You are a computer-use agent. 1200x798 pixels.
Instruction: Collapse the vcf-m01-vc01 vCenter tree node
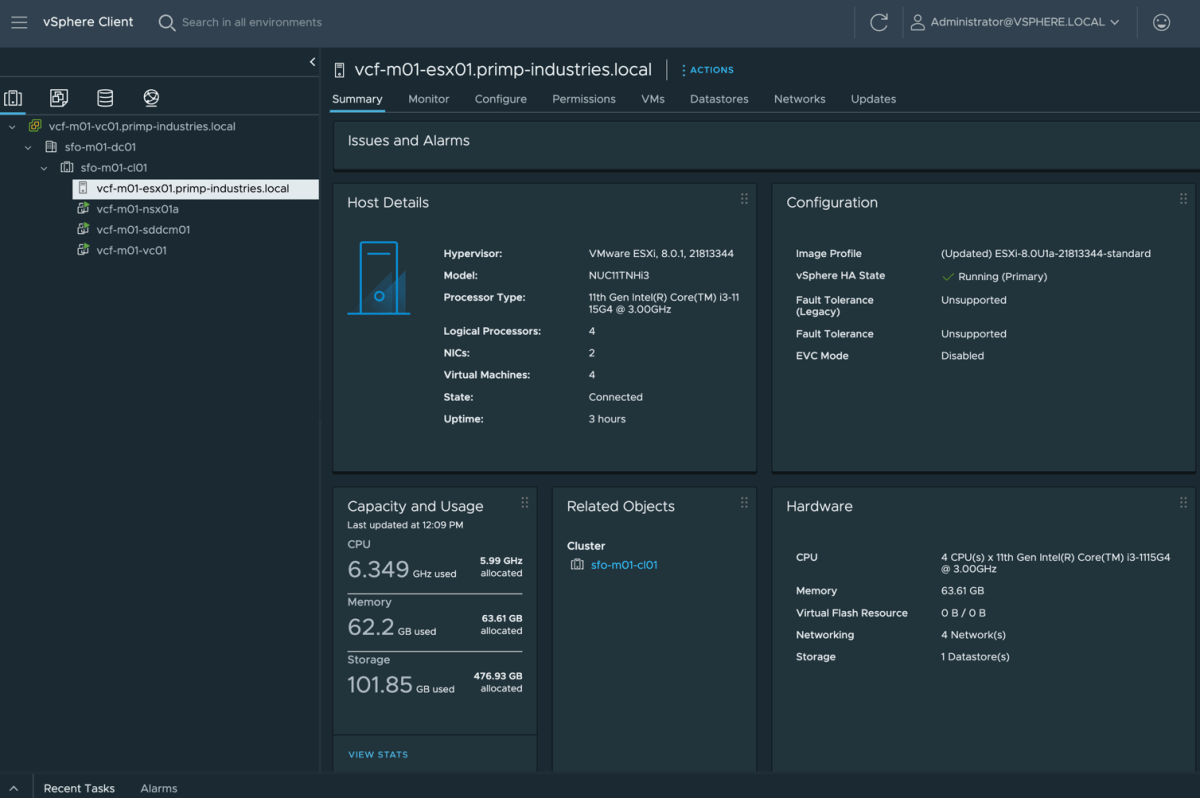coord(12,127)
